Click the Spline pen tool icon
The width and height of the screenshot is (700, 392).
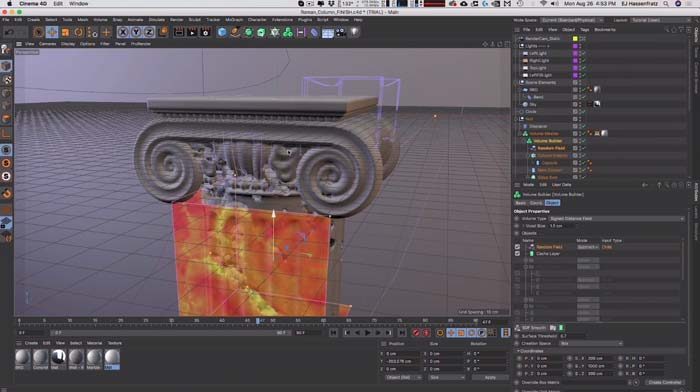235,32
